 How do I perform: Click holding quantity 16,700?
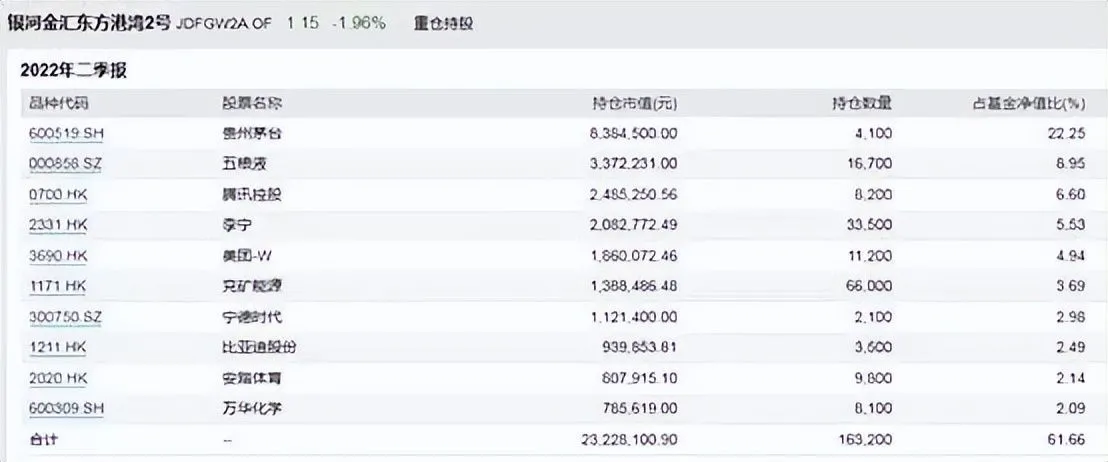[871, 164]
